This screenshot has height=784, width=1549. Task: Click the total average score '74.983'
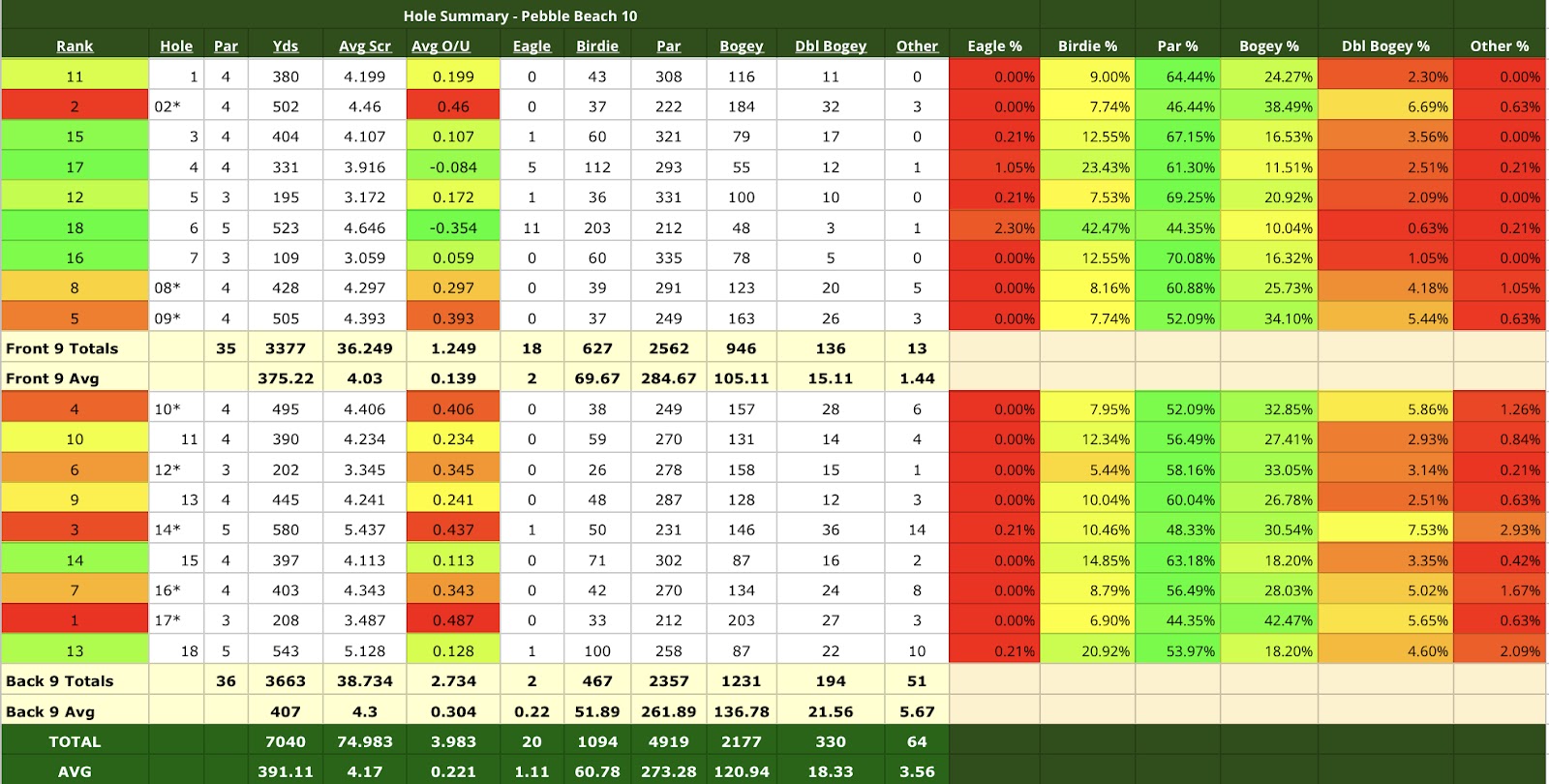(x=365, y=741)
